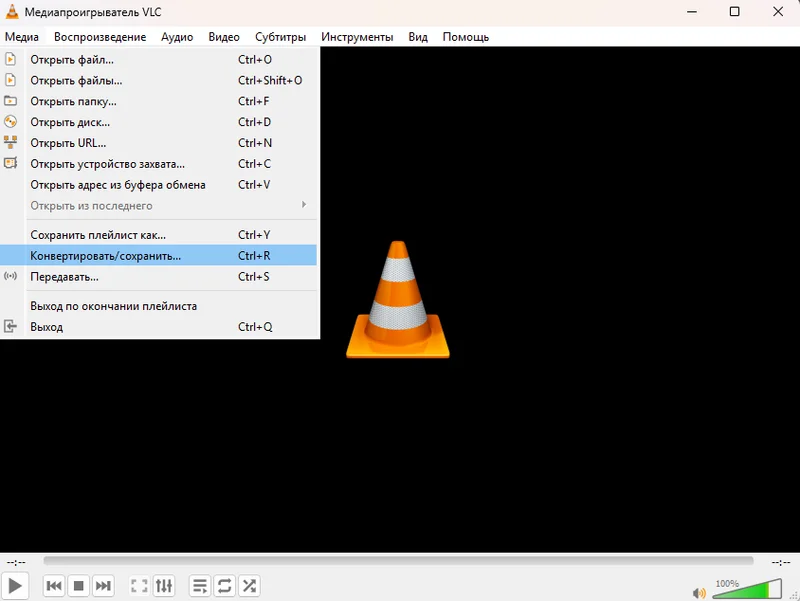
Task: Click the 'Открыть диск...' disc icon
Action: tap(11, 122)
